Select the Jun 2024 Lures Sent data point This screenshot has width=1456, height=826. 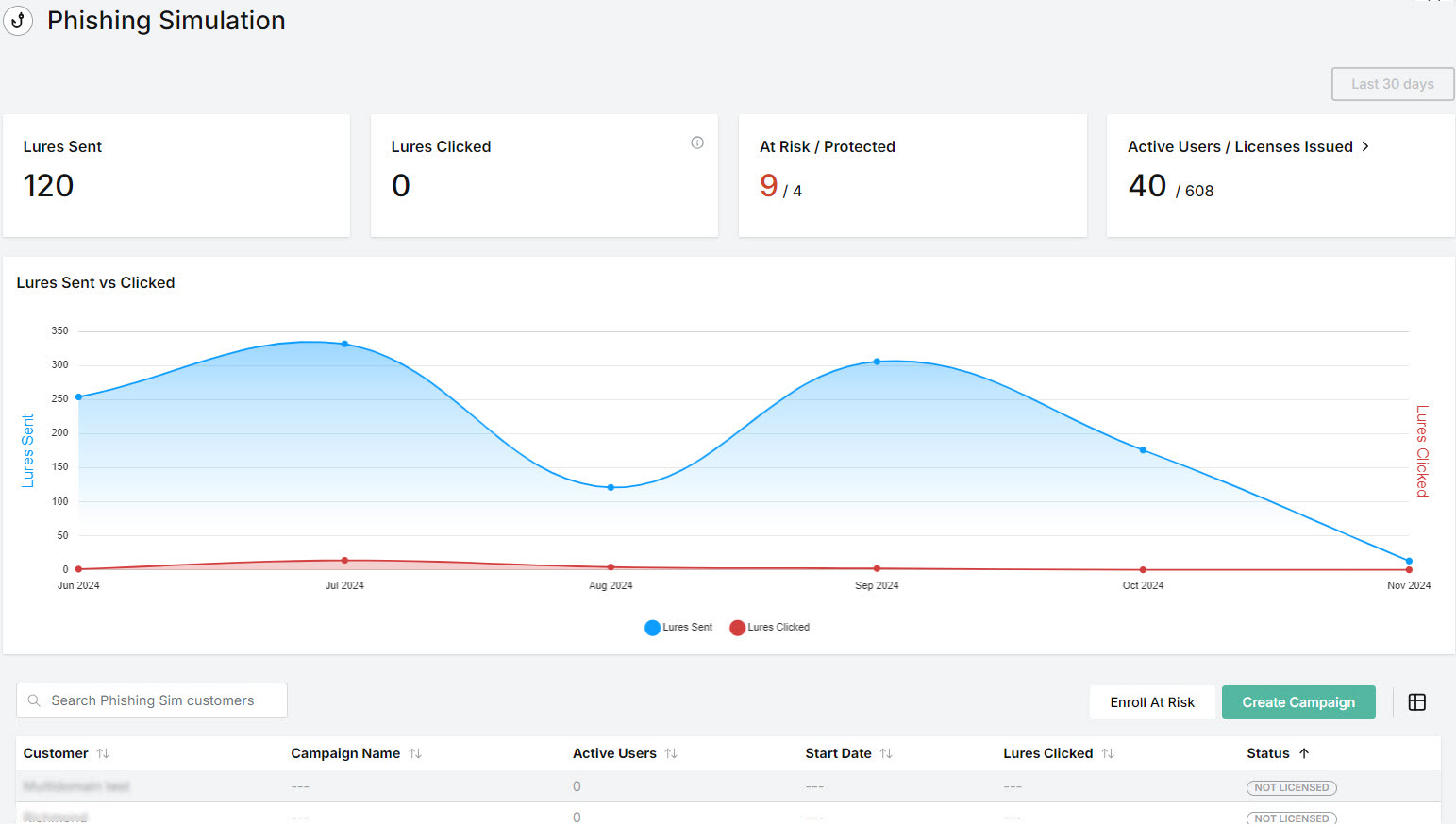coord(78,397)
